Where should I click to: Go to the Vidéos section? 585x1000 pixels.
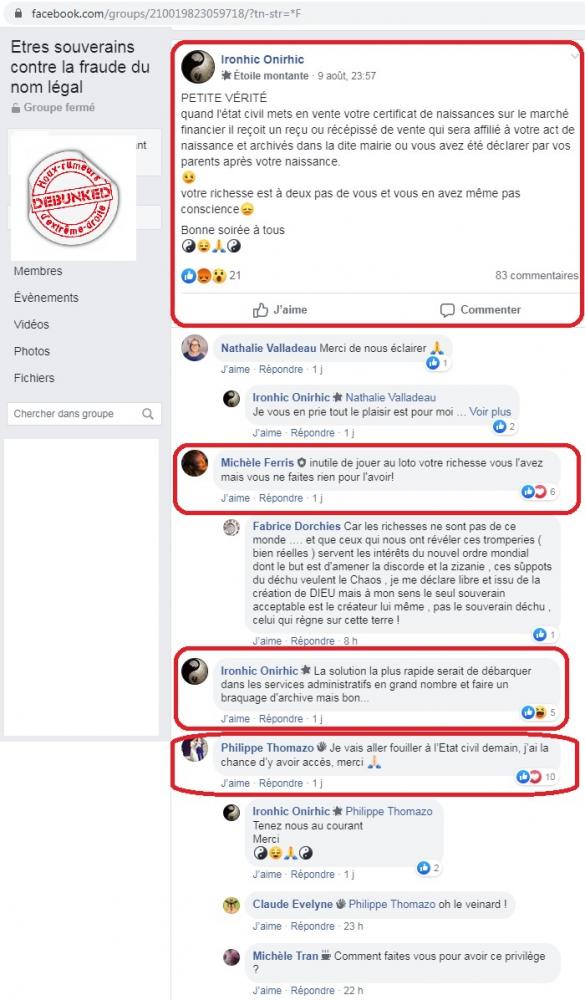(x=31, y=325)
